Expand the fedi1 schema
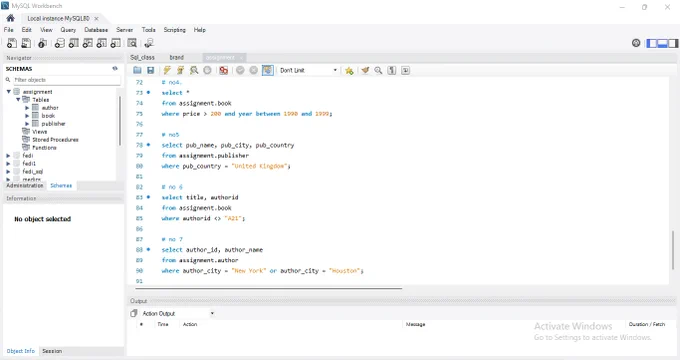 8,164
